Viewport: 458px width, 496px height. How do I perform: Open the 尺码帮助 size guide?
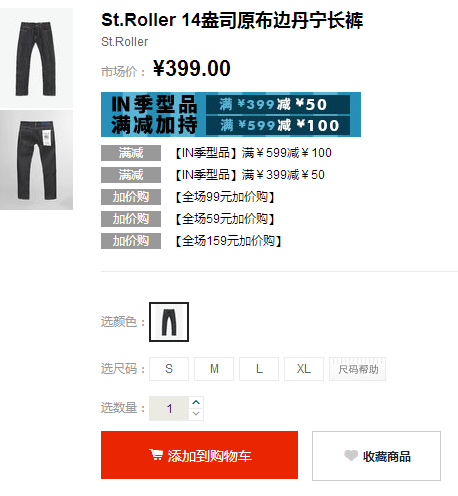tap(358, 369)
